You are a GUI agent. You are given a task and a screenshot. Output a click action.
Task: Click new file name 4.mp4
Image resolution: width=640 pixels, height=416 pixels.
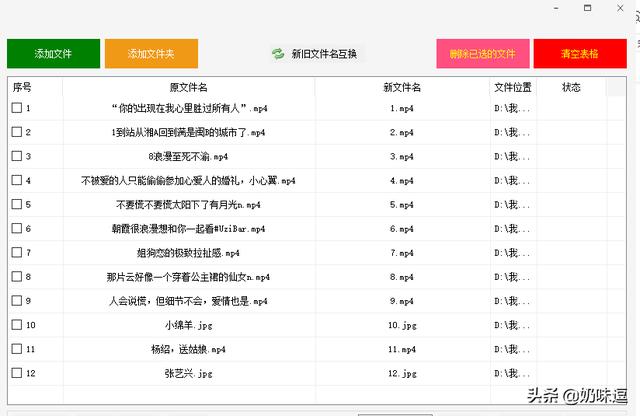402,180
